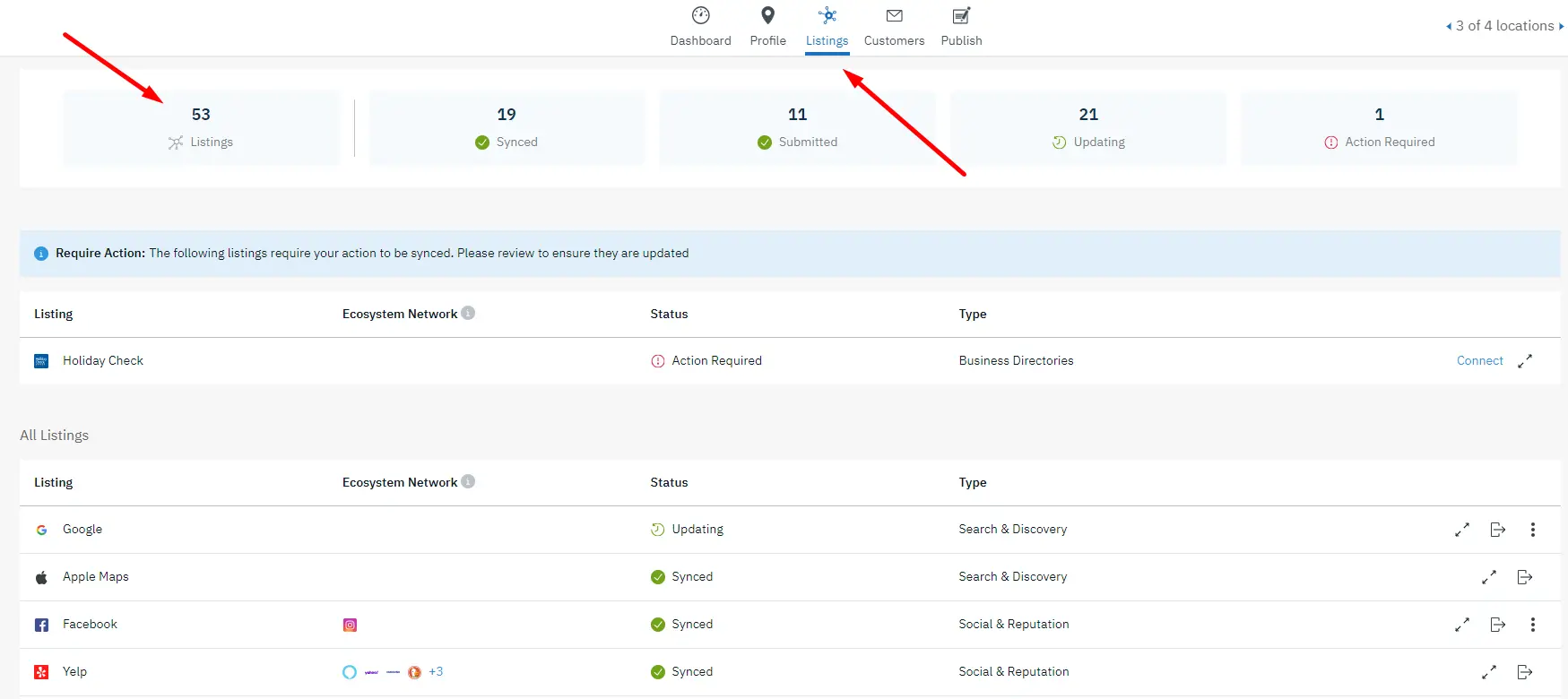Click the Holiday Check logo icon
The height and width of the screenshot is (699, 1568).
point(41,361)
